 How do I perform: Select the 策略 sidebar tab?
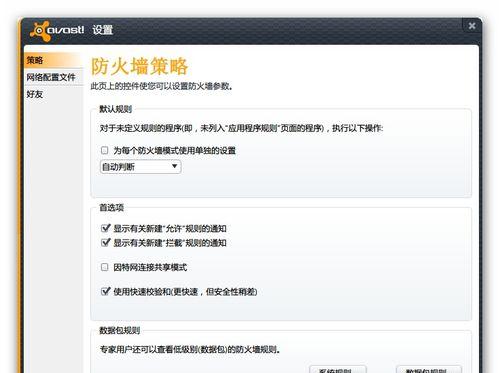pyautogui.click(x=53, y=60)
